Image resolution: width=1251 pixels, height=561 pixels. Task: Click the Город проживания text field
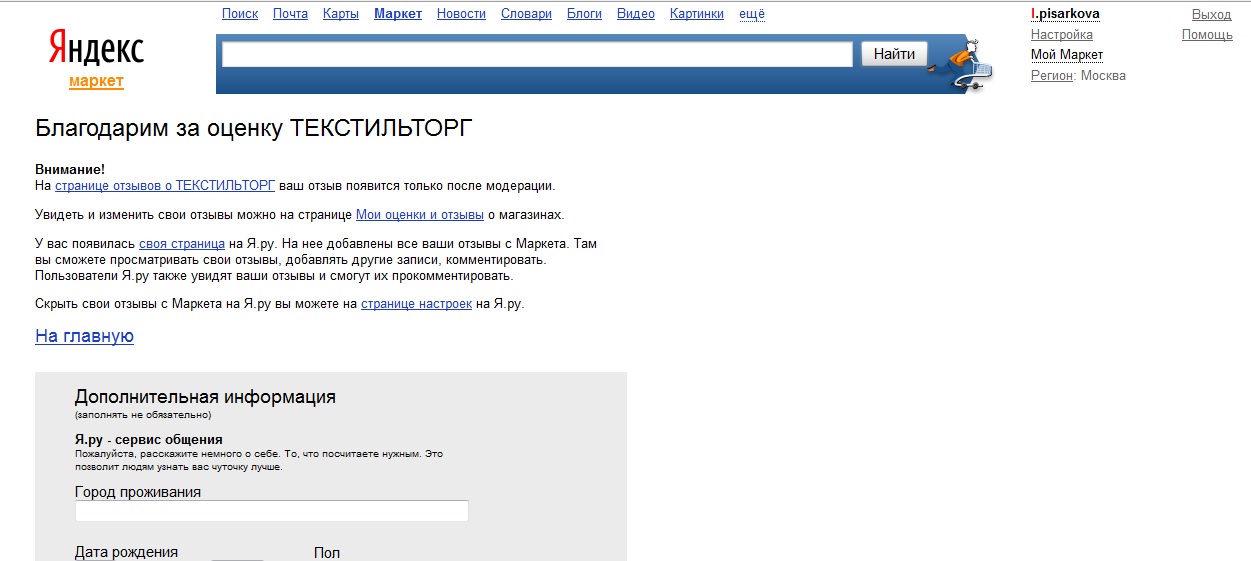[271, 511]
